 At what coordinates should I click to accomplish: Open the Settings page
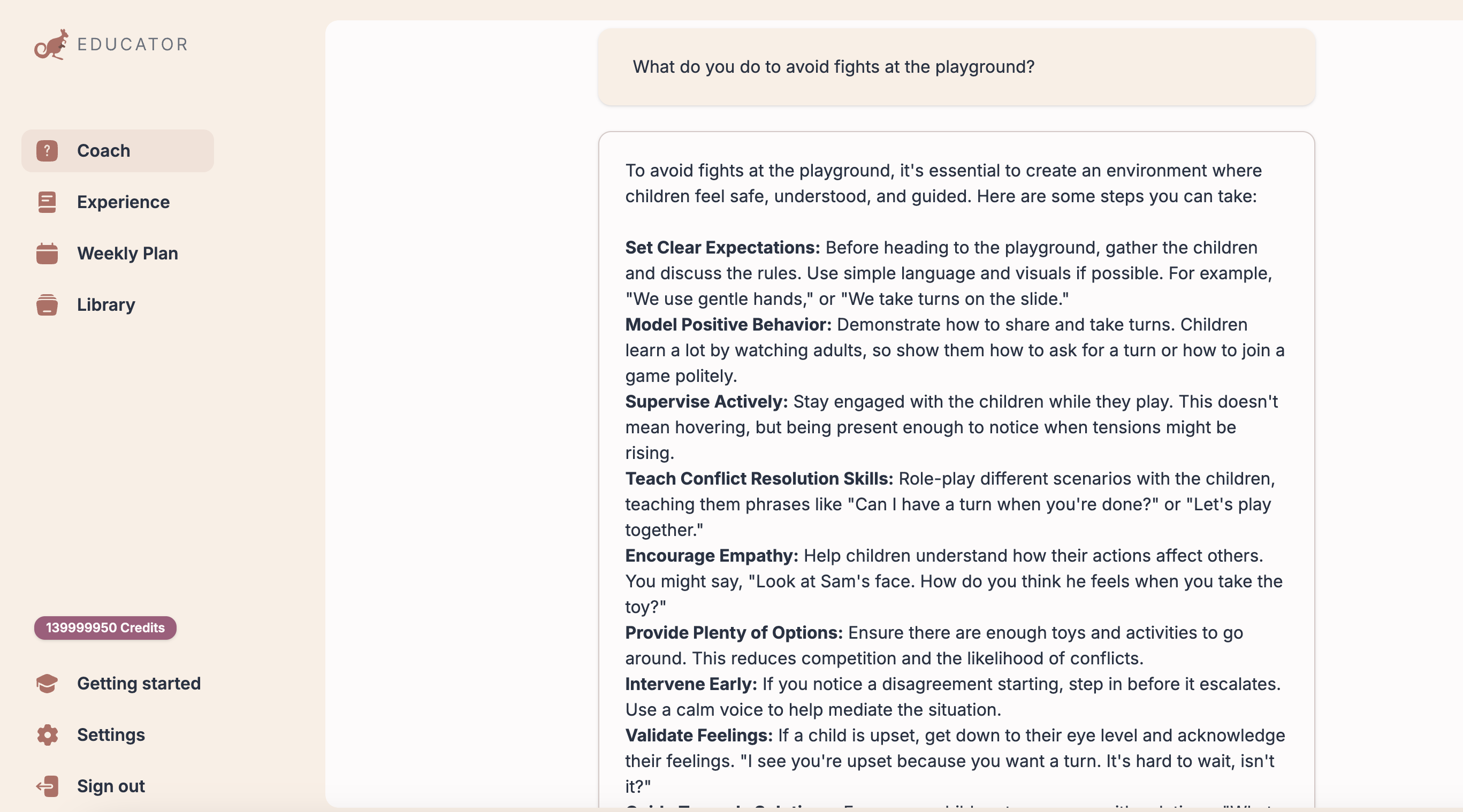coord(111,735)
